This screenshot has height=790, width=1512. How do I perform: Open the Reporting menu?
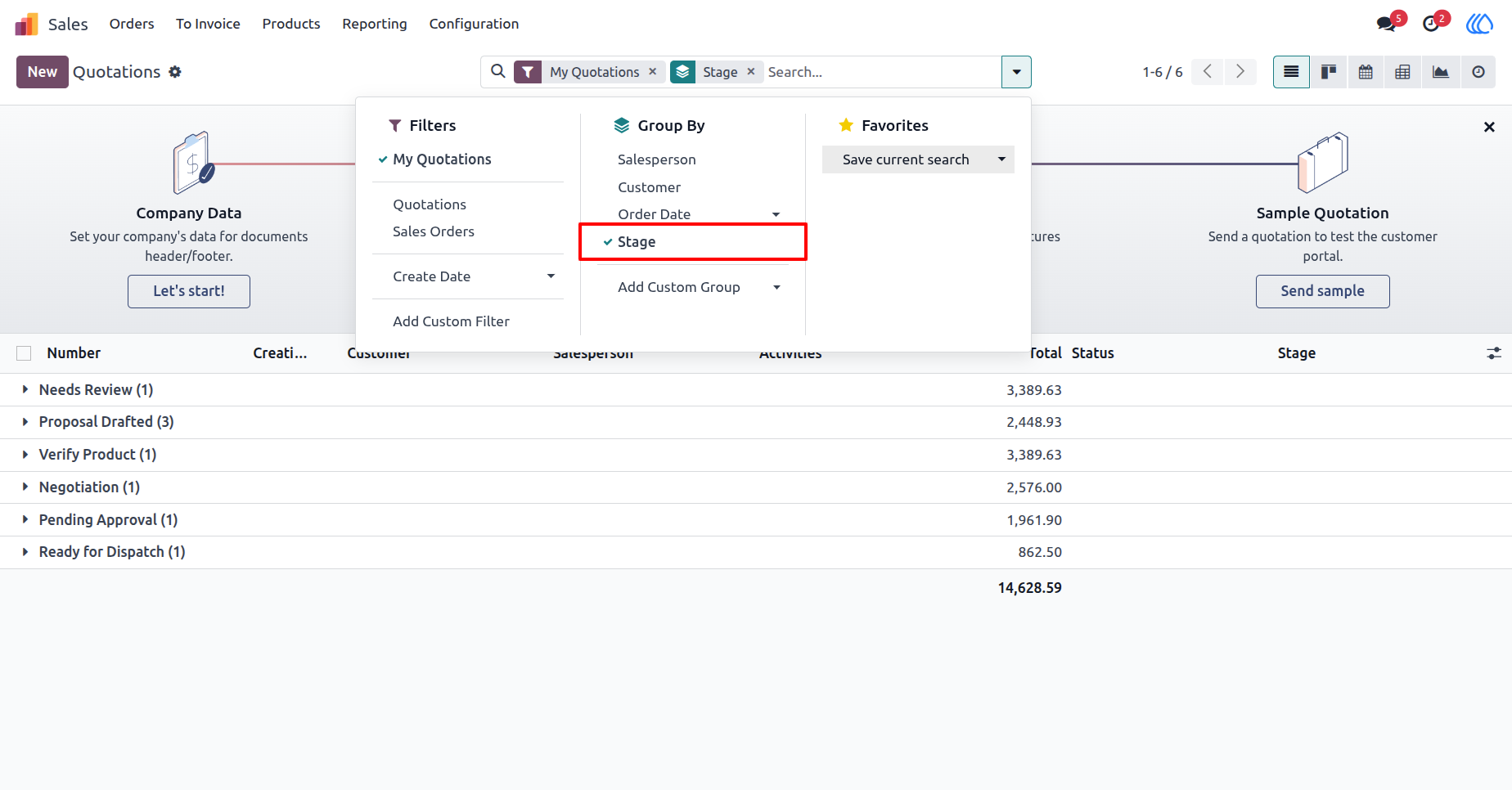click(375, 24)
